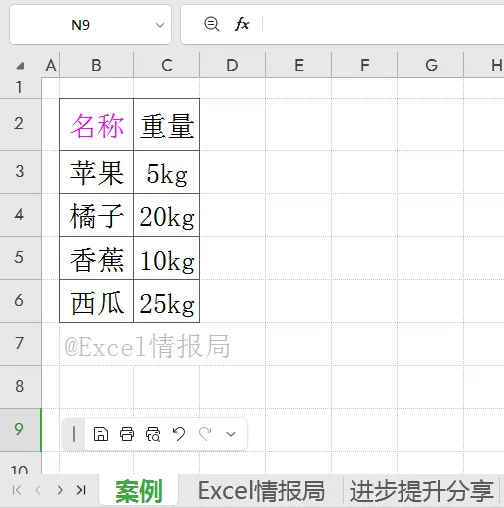Click the quick toolbar drag handle

coord(74,434)
